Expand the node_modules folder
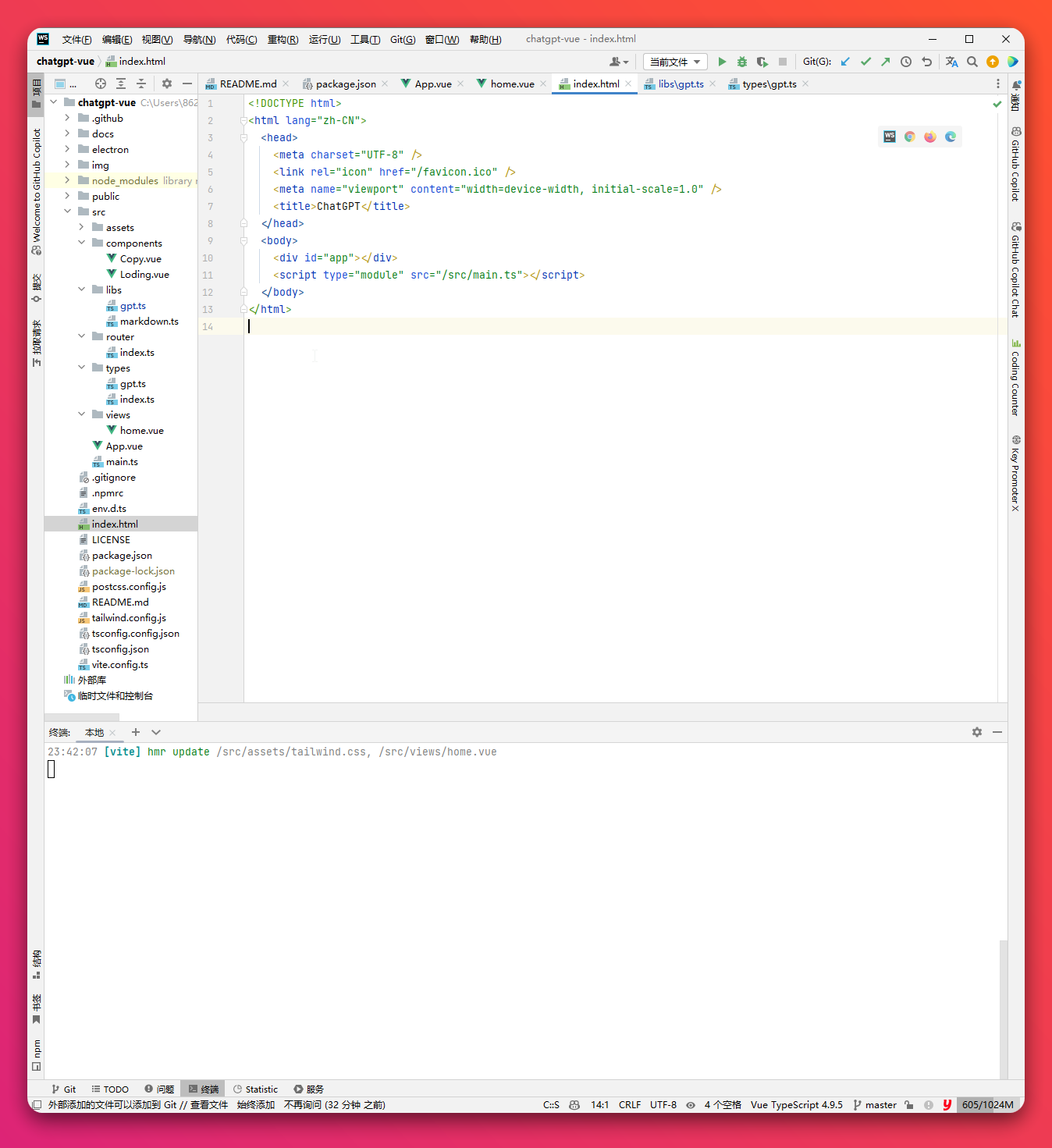This screenshot has height=1148, width=1052. pyautogui.click(x=67, y=180)
